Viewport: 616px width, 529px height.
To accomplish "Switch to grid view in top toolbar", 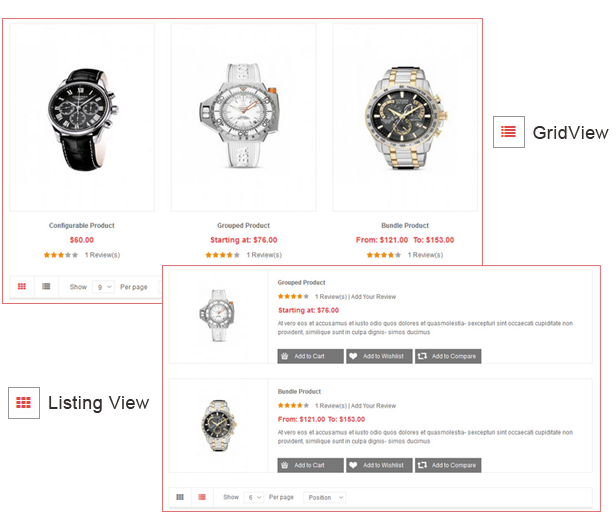I will (x=22, y=286).
